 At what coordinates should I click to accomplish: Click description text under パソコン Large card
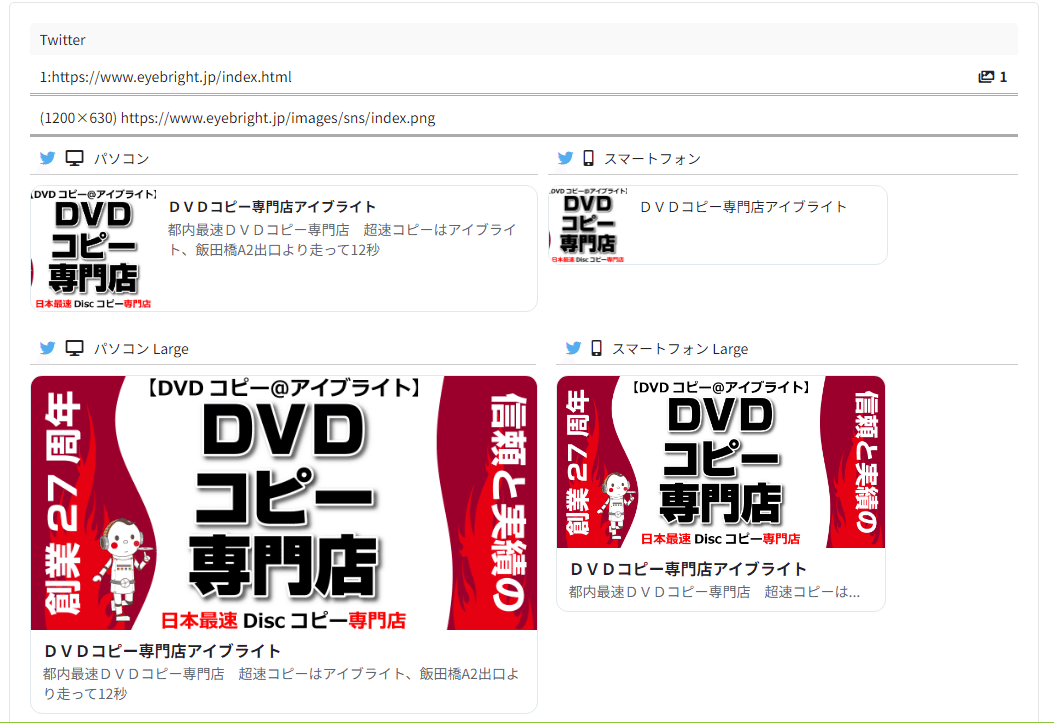[x=281, y=683]
